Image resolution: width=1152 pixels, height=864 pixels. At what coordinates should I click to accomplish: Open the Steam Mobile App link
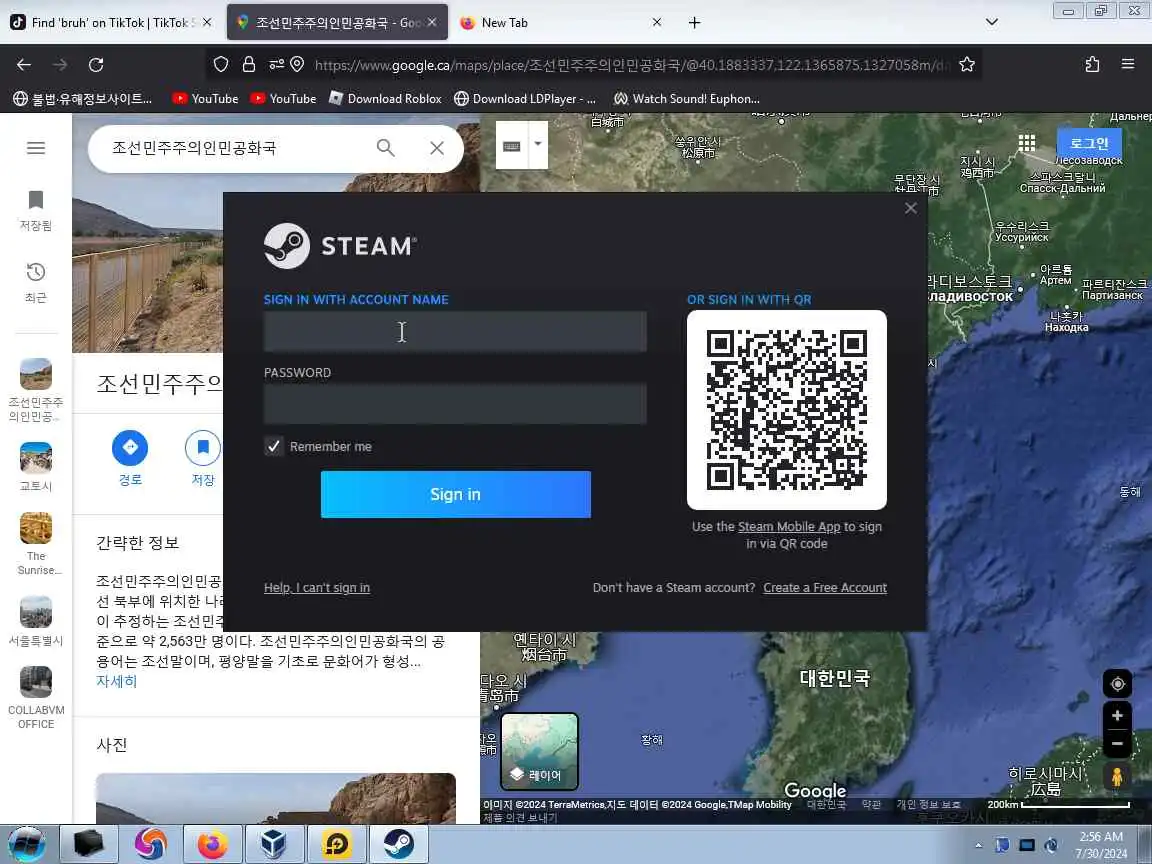[x=788, y=527]
